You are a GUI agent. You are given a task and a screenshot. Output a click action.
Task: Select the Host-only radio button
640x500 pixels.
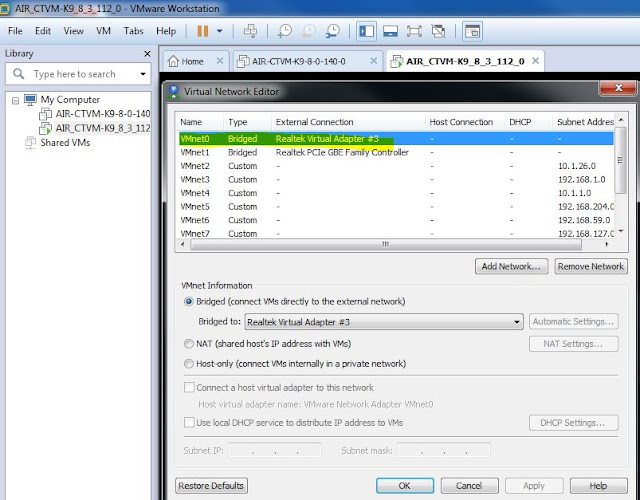(189, 364)
